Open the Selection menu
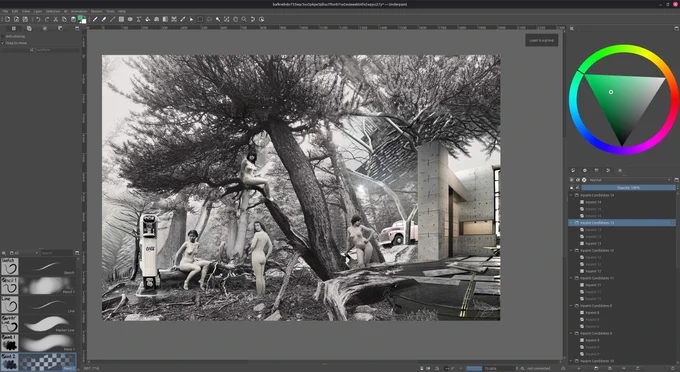This screenshot has width=680, height=372. point(53,11)
